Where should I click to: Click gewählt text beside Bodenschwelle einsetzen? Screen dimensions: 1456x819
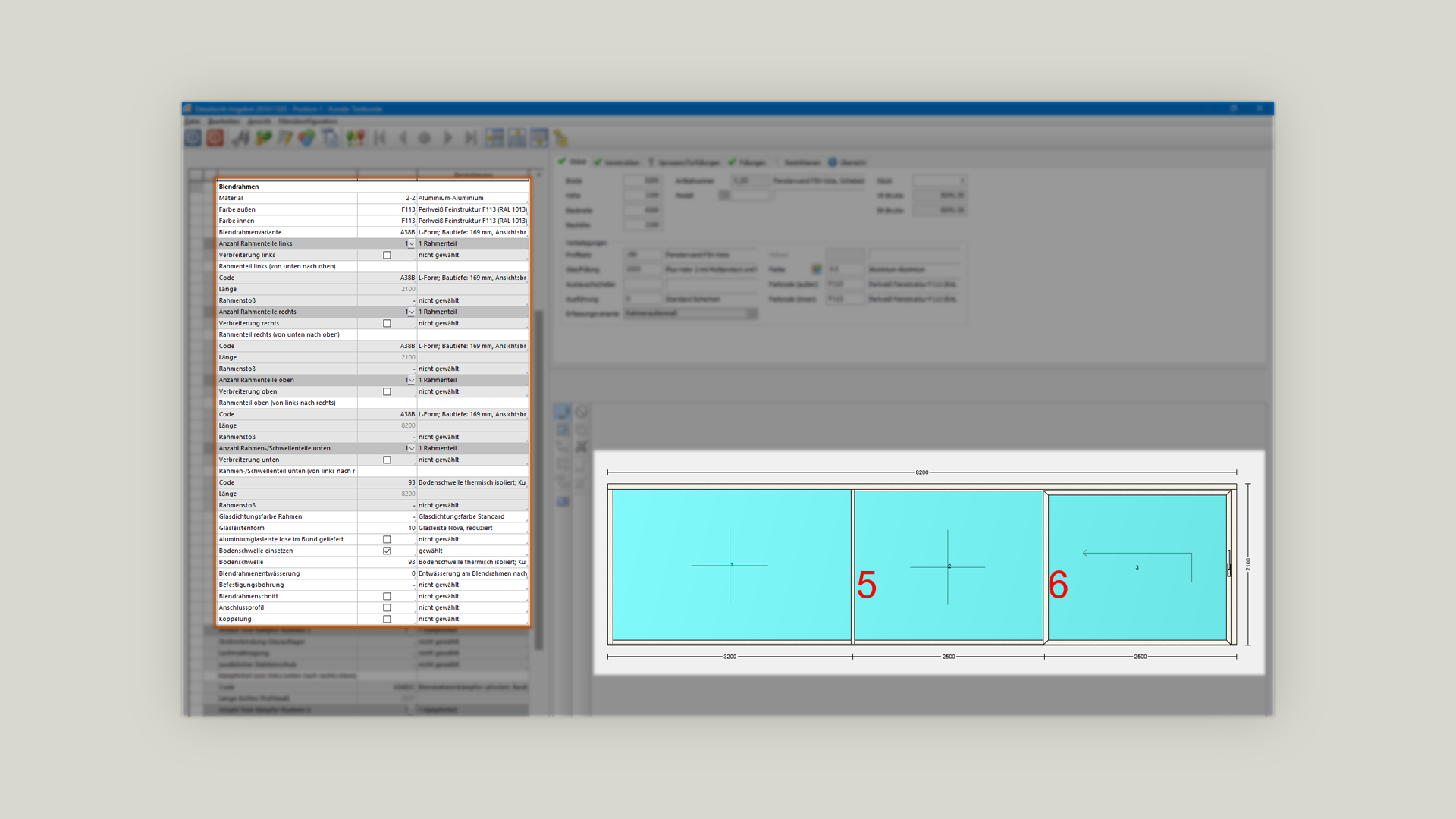click(x=430, y=551)
